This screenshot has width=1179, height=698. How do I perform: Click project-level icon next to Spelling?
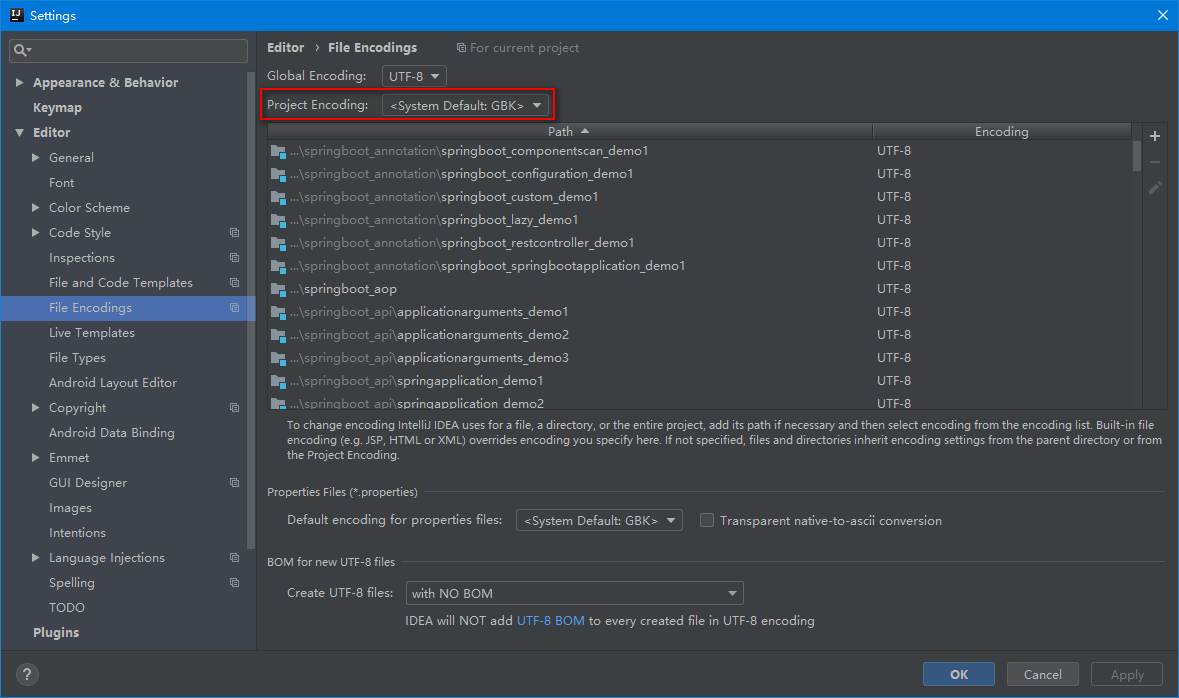(235, 583)
